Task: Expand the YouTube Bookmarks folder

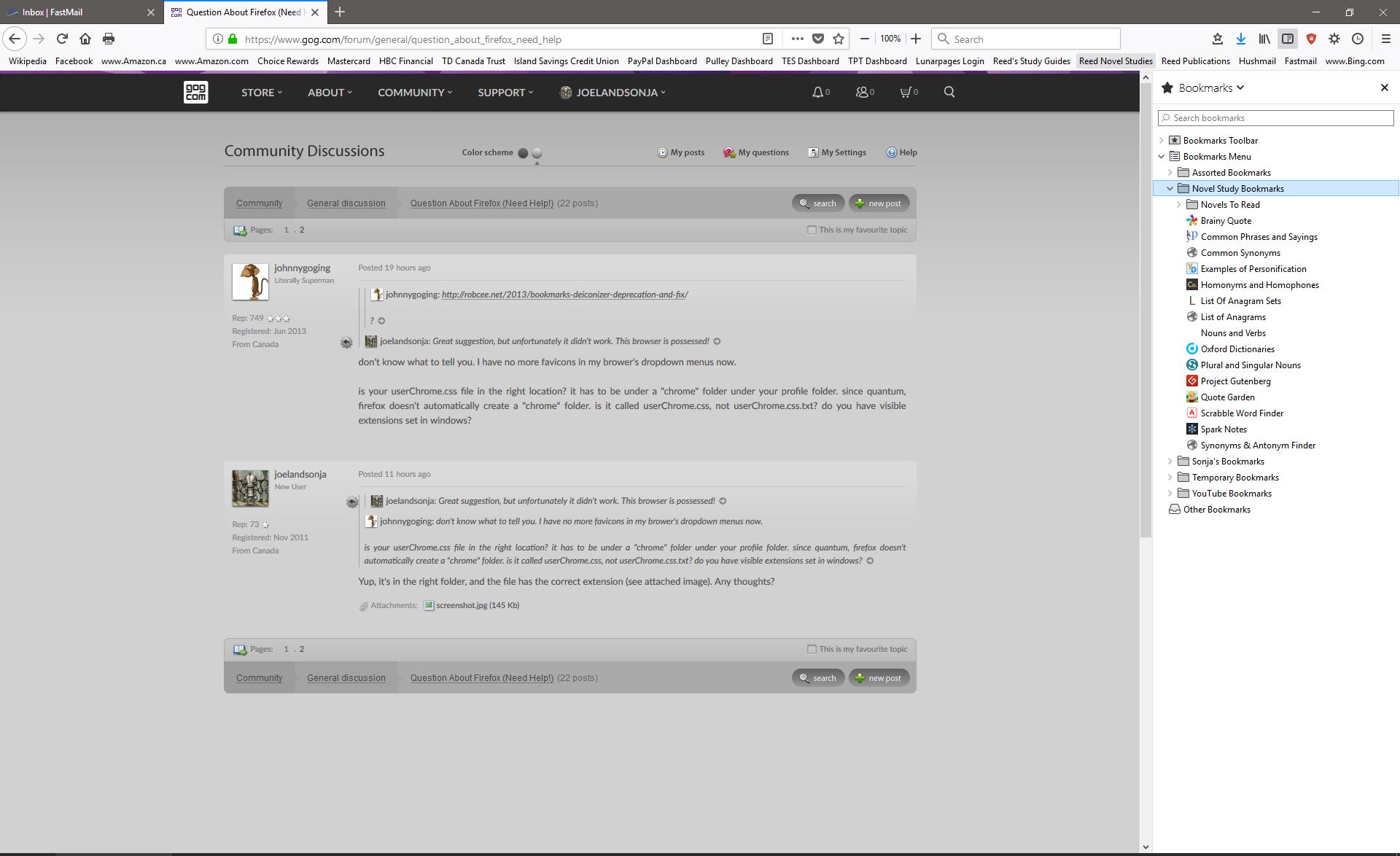Action: [1170, 493]
